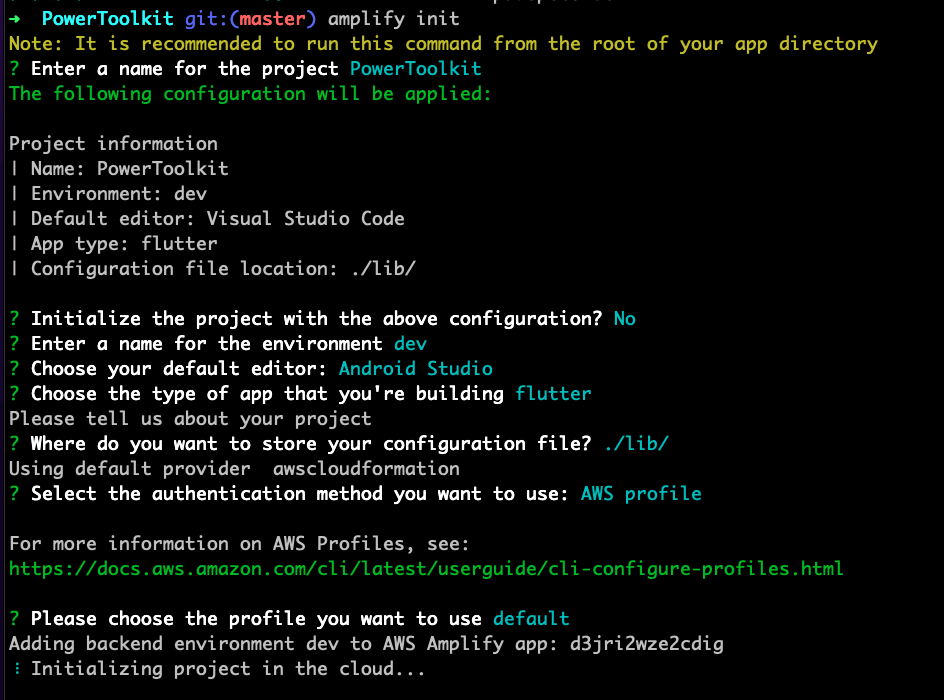Viewport: 944px width, 700px height.
Task: Click the 'Project information' heading line
Action: (x=113, y=143)
